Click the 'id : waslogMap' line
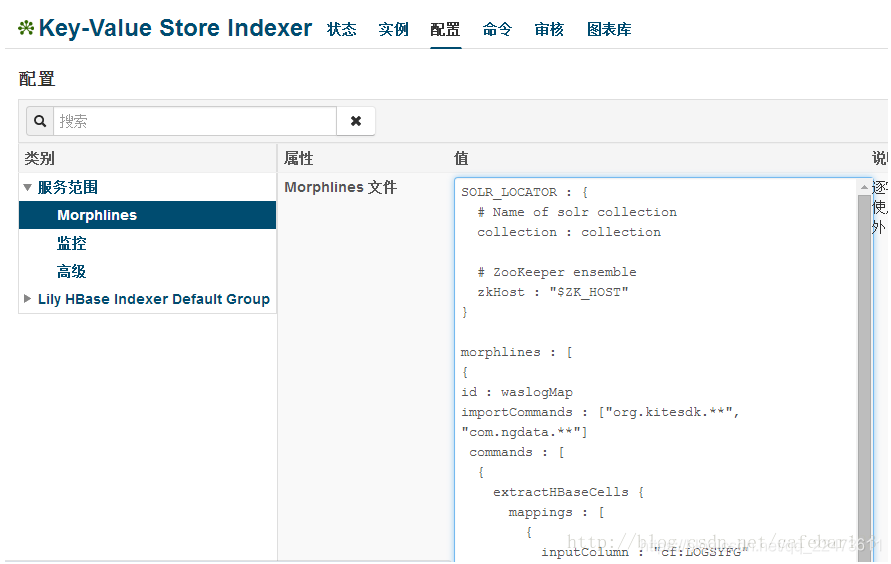This screenshot has height=564, width=891. 517,392
